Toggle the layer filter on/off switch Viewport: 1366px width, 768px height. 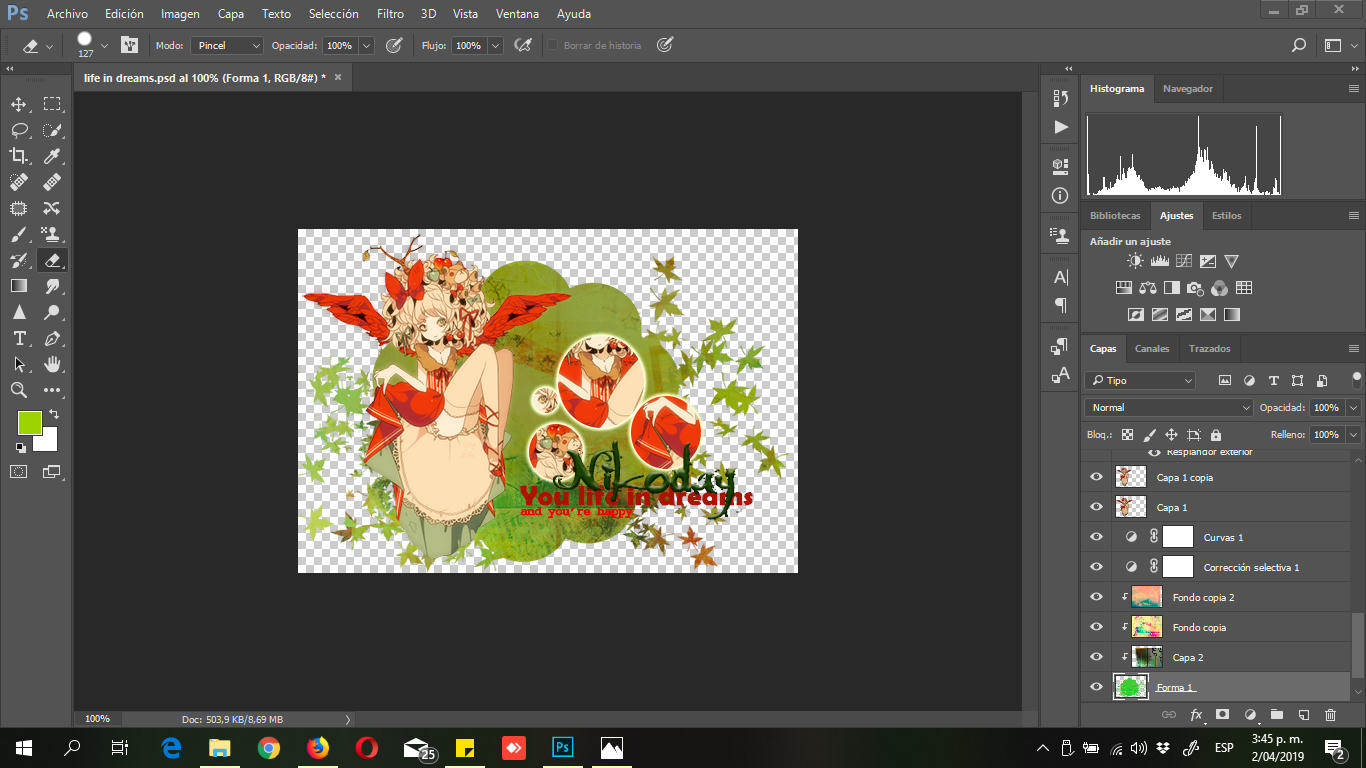1357,379
